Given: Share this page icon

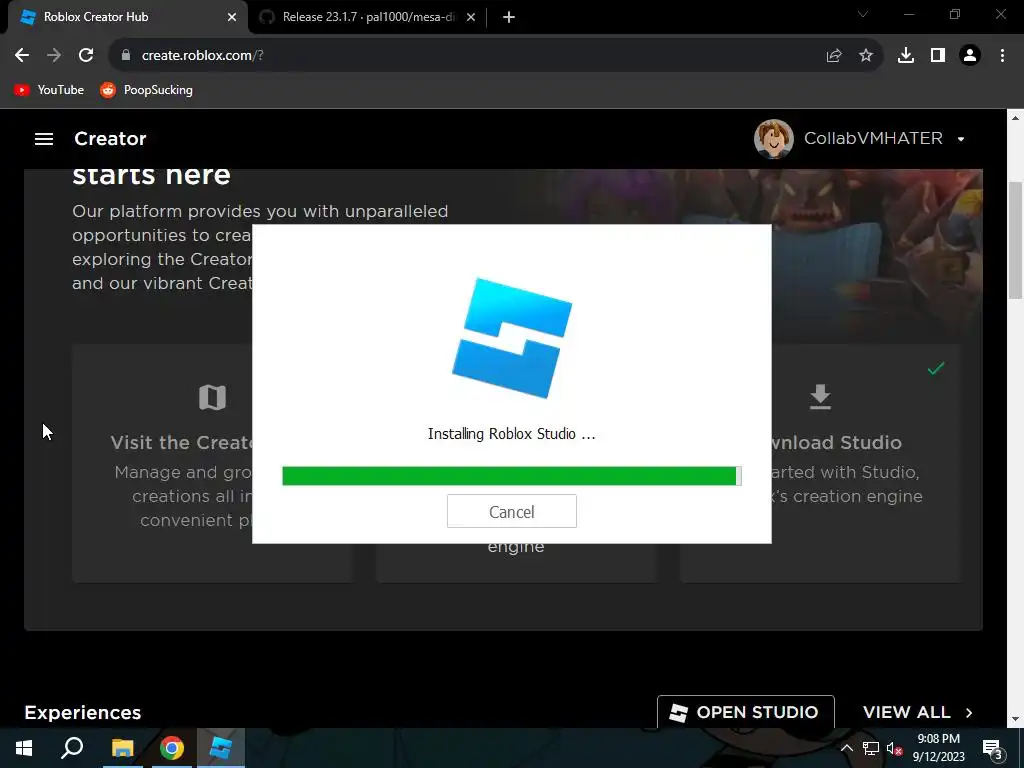Looking at the screenshot, I should pyautogui.click(x=834, y=56).
